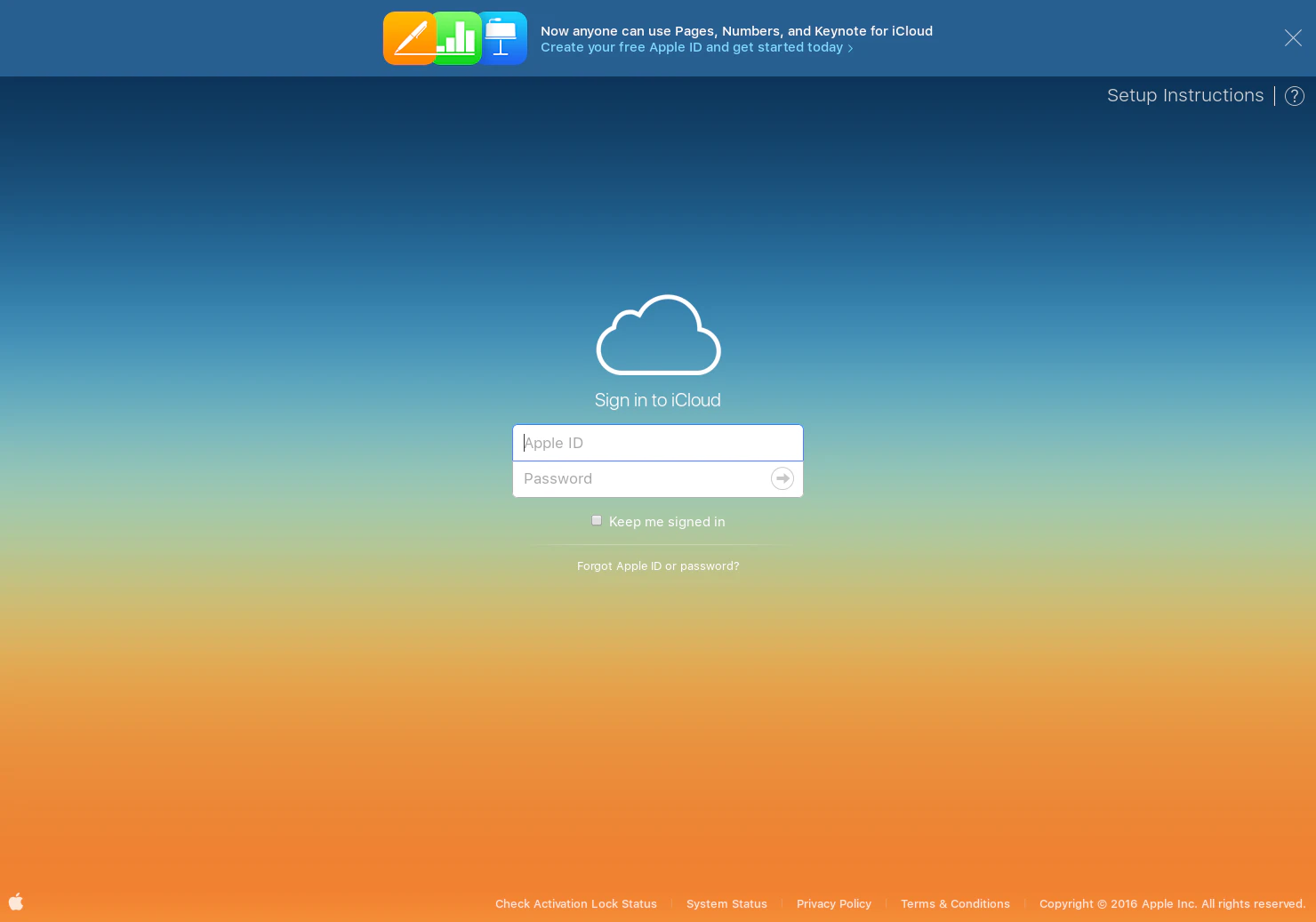Click the Copyright 2016 Apple Inc. text

pos(1172,903)
